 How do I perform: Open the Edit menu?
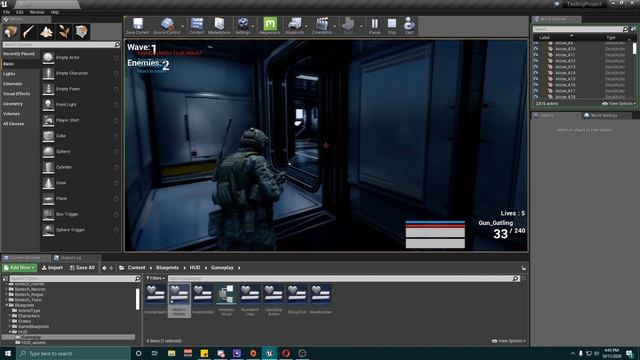[x=20, y=12]
